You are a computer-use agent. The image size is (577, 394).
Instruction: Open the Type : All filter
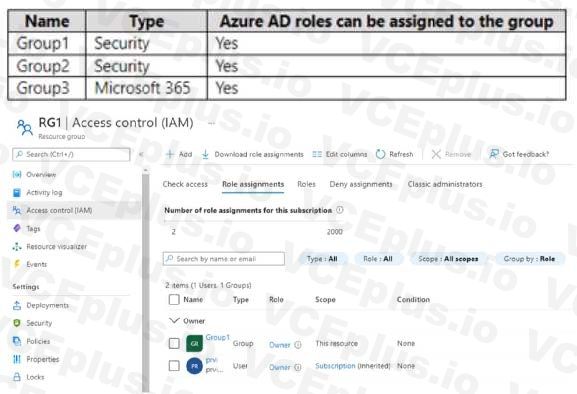point(322,259)
